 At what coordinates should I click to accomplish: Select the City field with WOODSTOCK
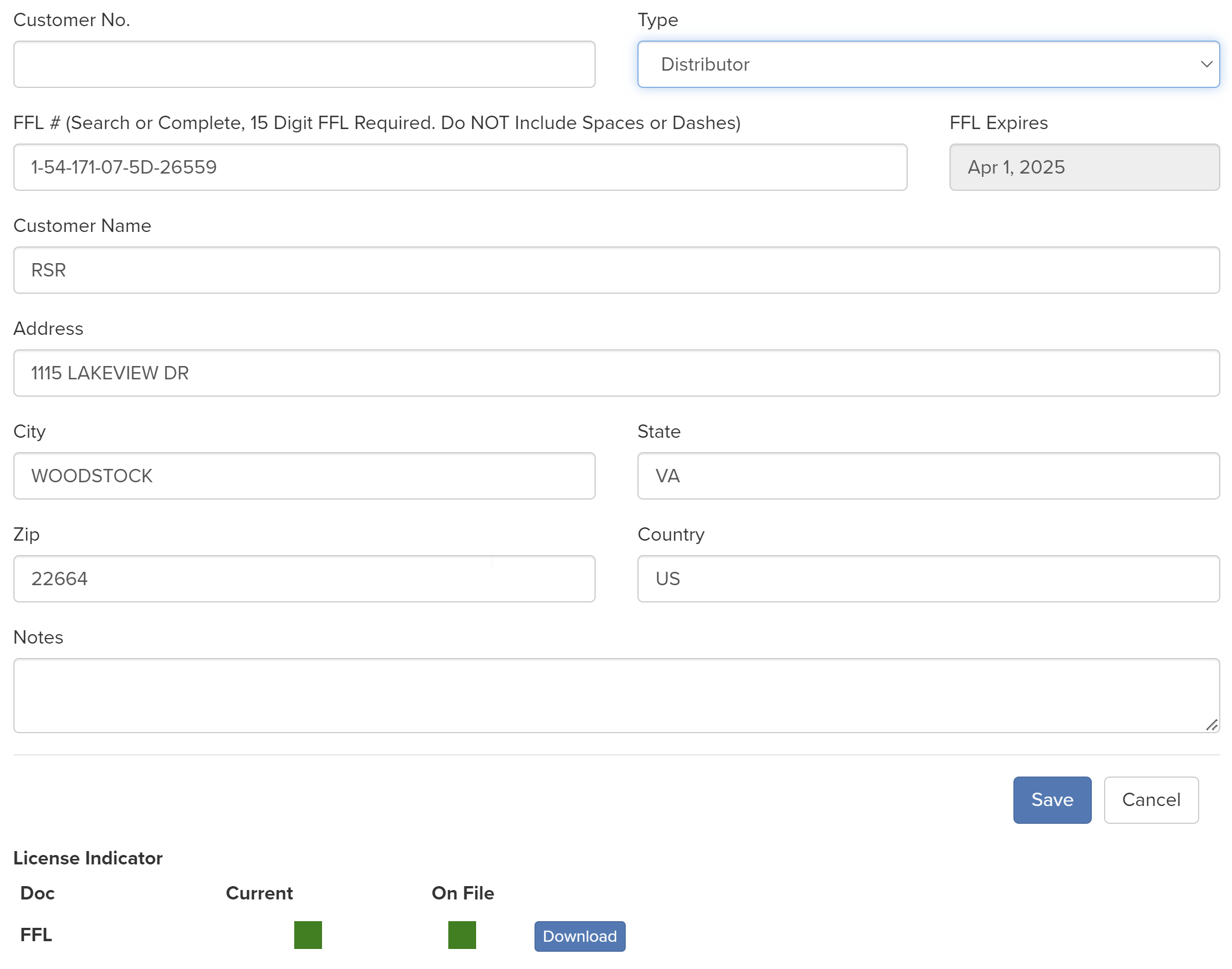[x=304, y=476]
